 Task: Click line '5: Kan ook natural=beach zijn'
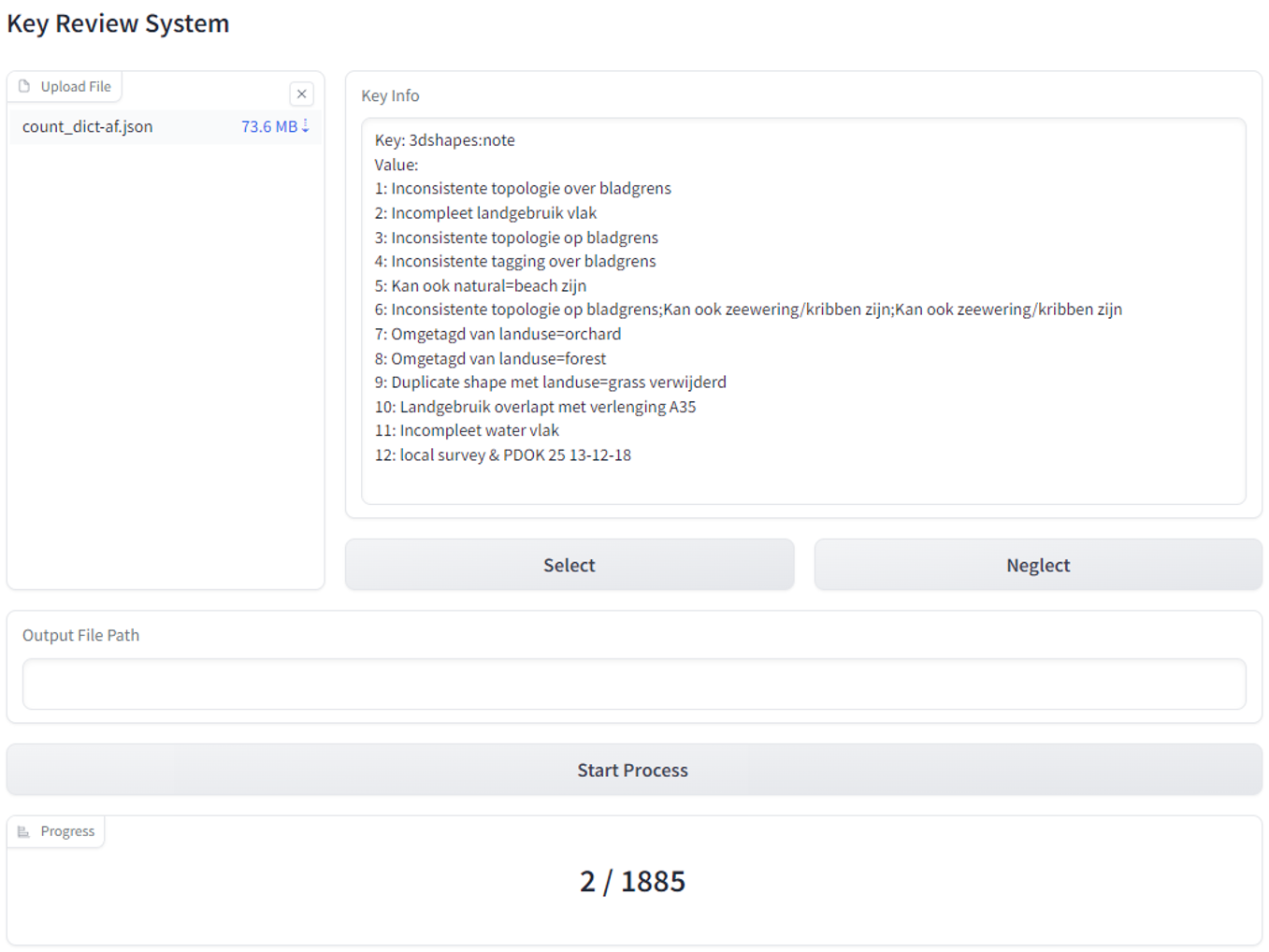[x=481, y=285]
